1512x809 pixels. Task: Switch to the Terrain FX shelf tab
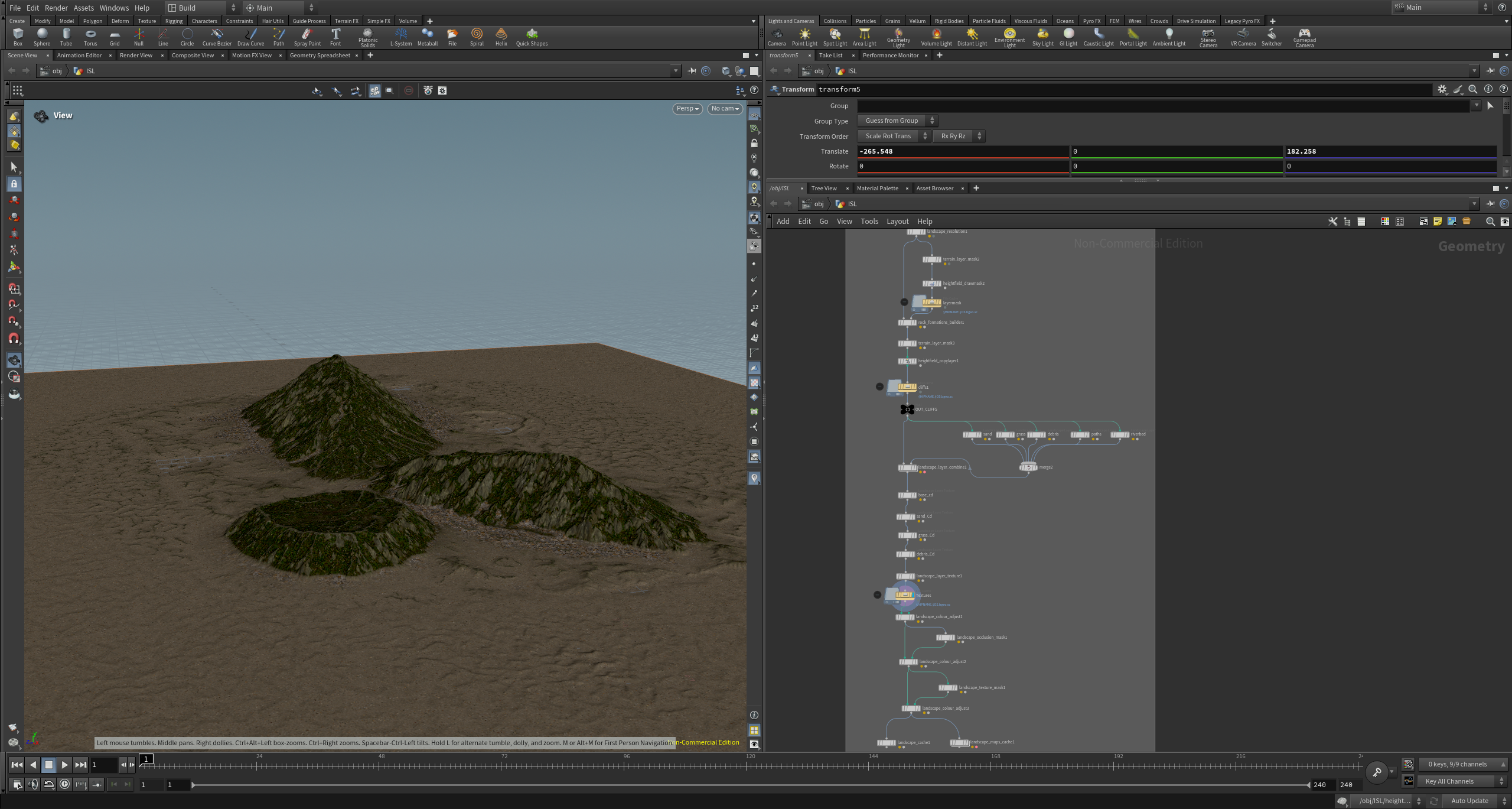346,21
